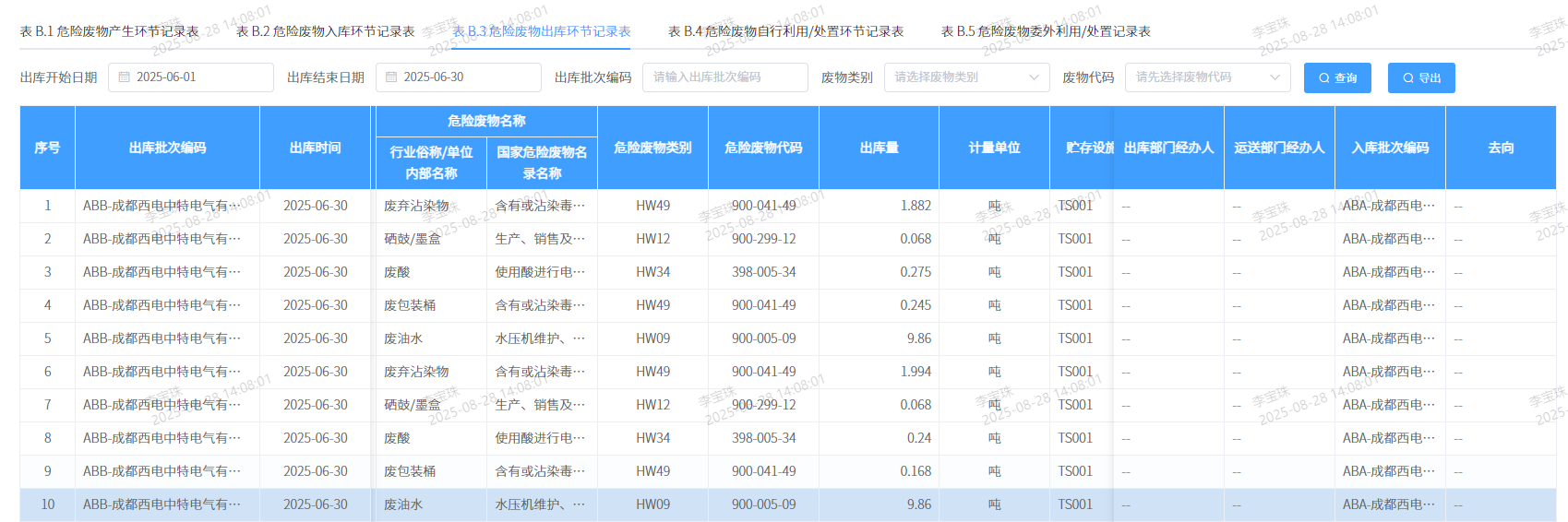Open 表 B.5 危险废物委外利用/处置记录表 tab
1568x522 pixels.
(1046, 31)
